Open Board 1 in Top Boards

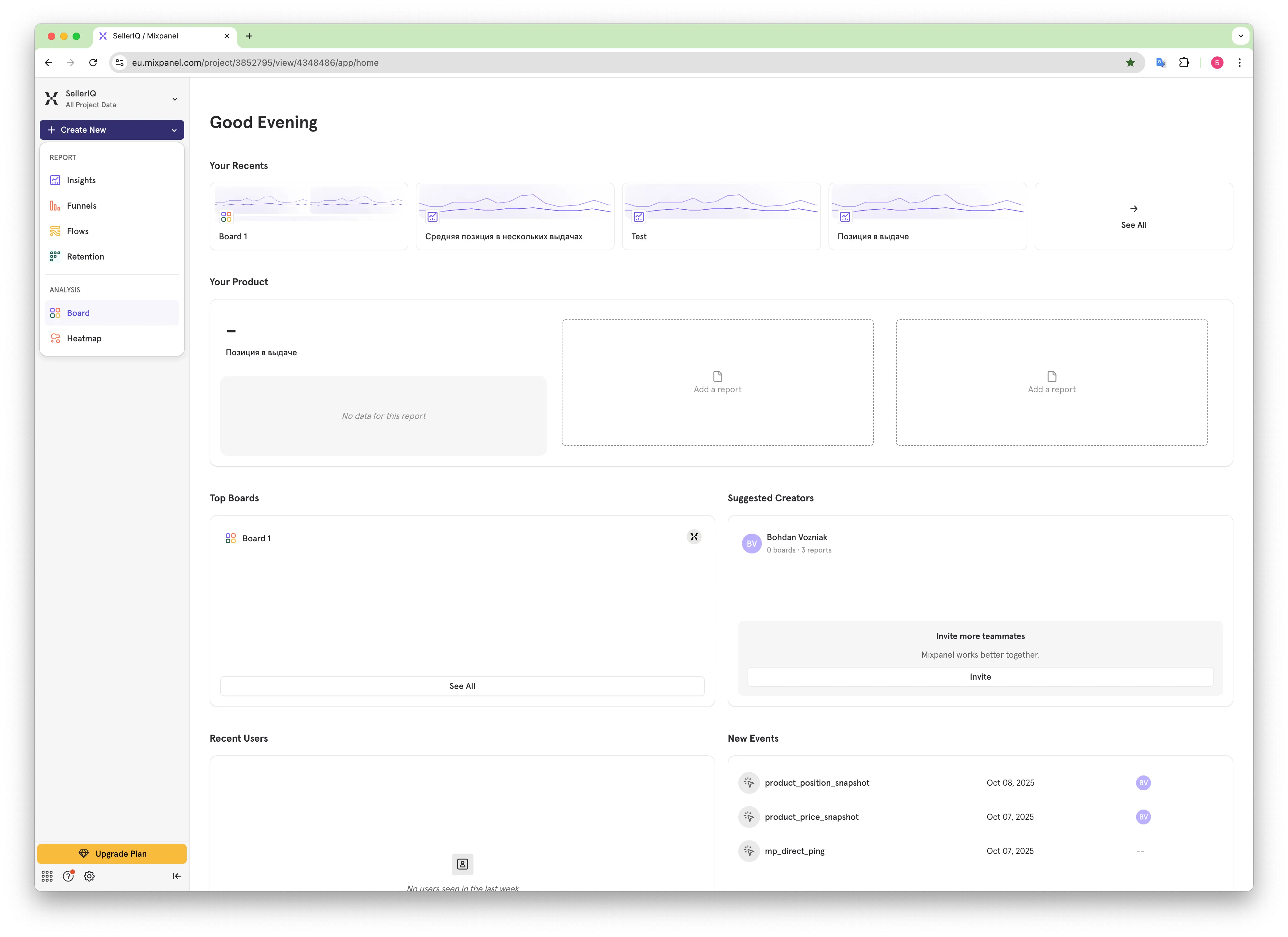257,538
